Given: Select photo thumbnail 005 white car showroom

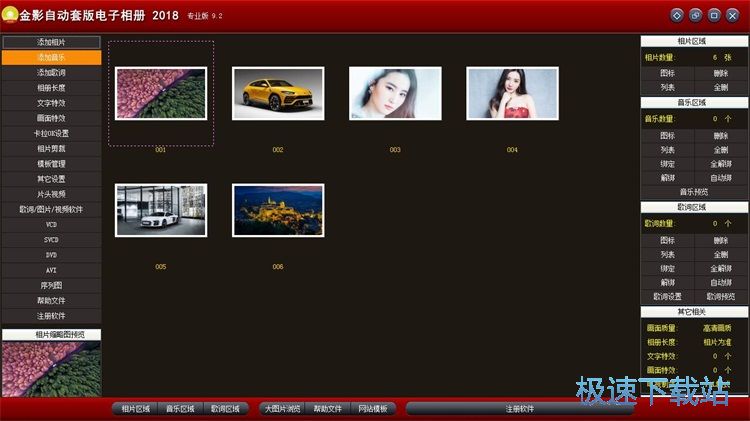Looking at the screenshot, I should [x=161, y=210].
